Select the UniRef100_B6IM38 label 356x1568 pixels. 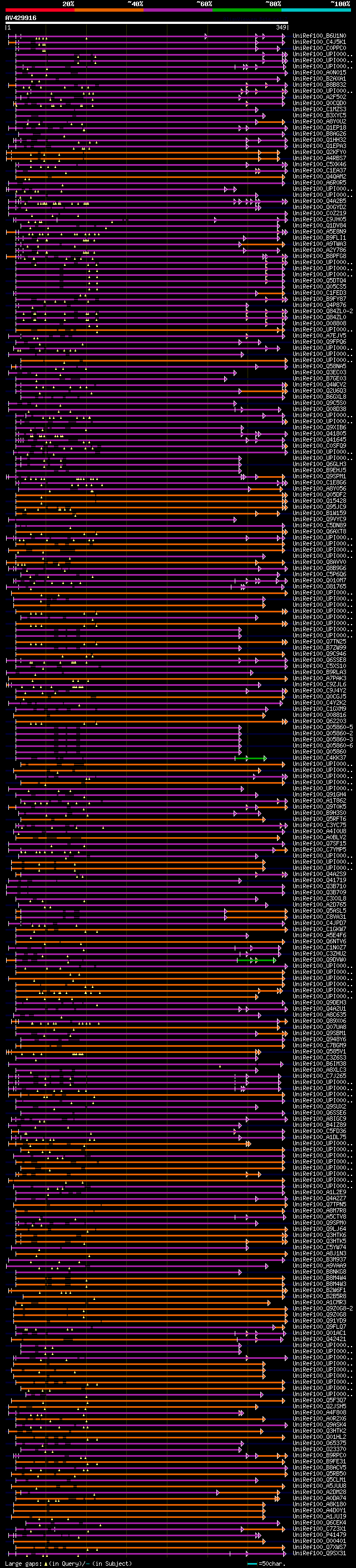(x=319, y=1064)
